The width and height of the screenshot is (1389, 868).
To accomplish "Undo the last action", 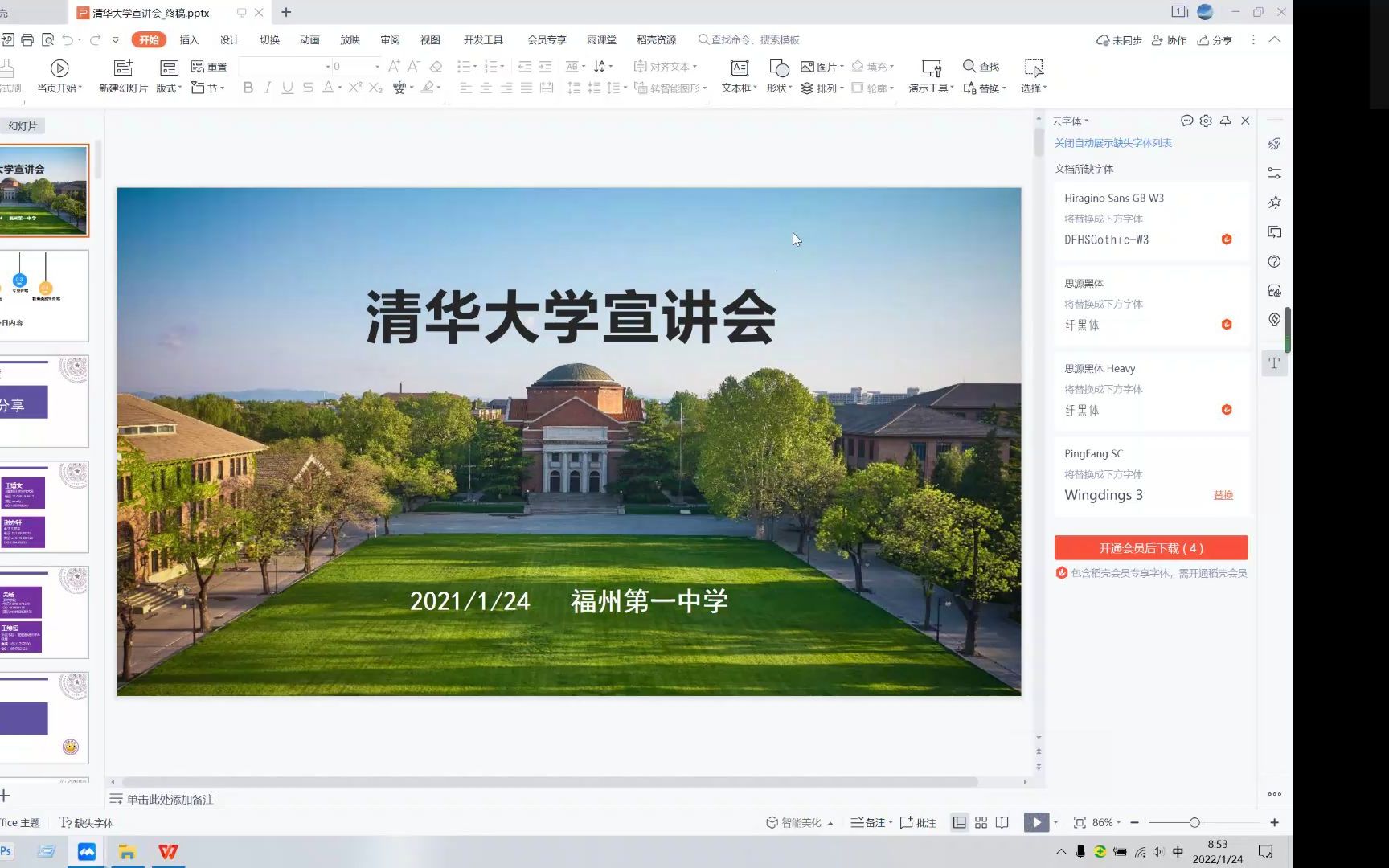I will pos(68,40).
